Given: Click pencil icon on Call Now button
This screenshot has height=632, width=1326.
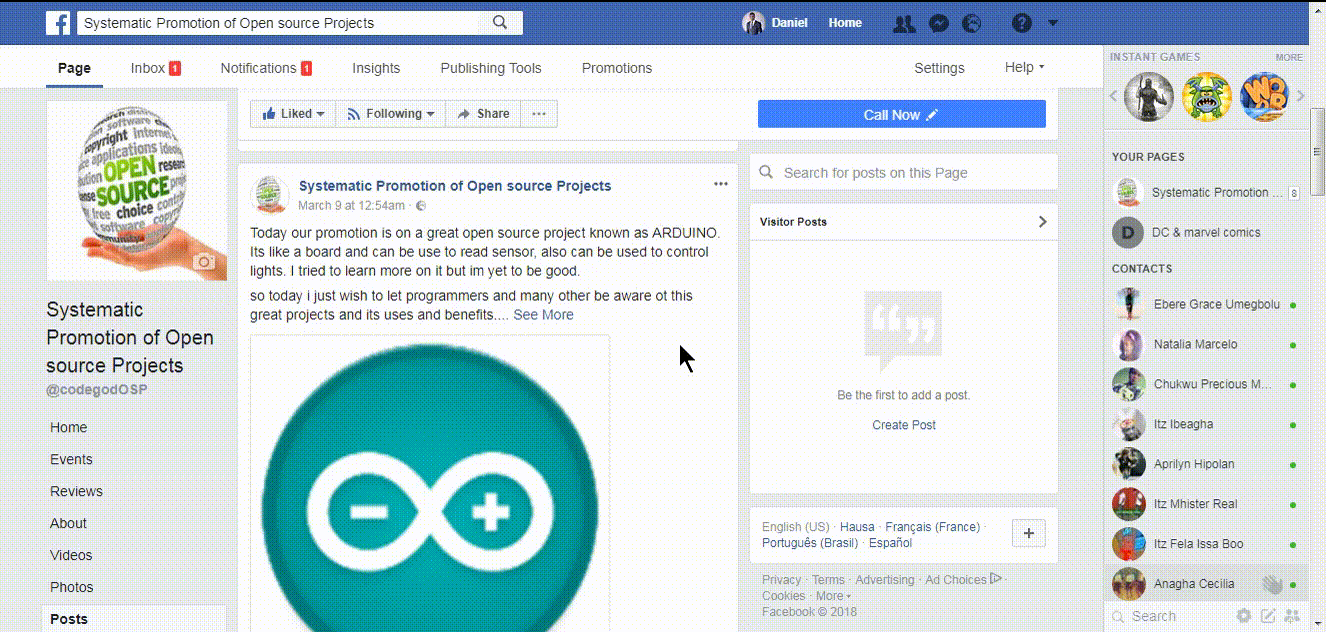Looking at the screenshot, I should point(932,115).
